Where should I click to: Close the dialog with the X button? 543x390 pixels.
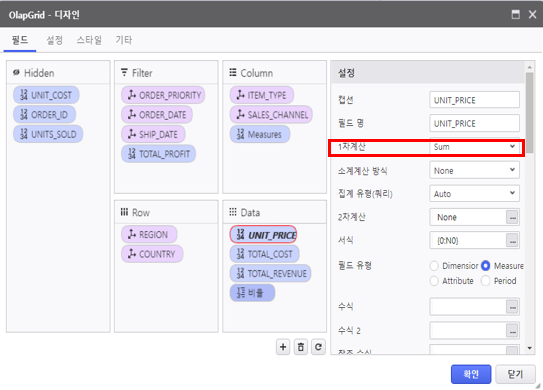[532, 15]
